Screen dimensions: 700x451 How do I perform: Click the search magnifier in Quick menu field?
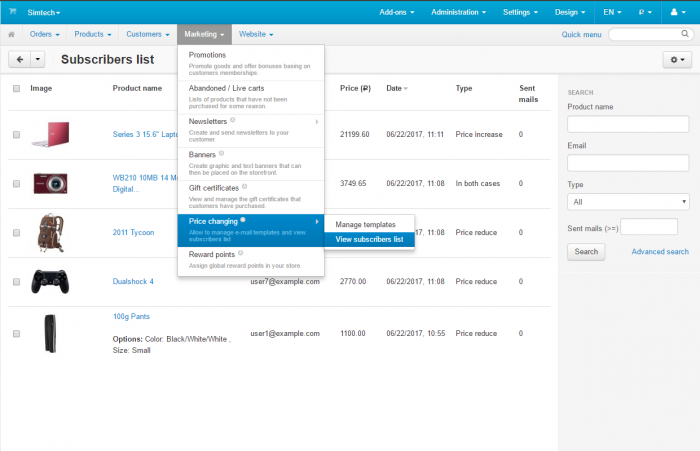point(684,34)
